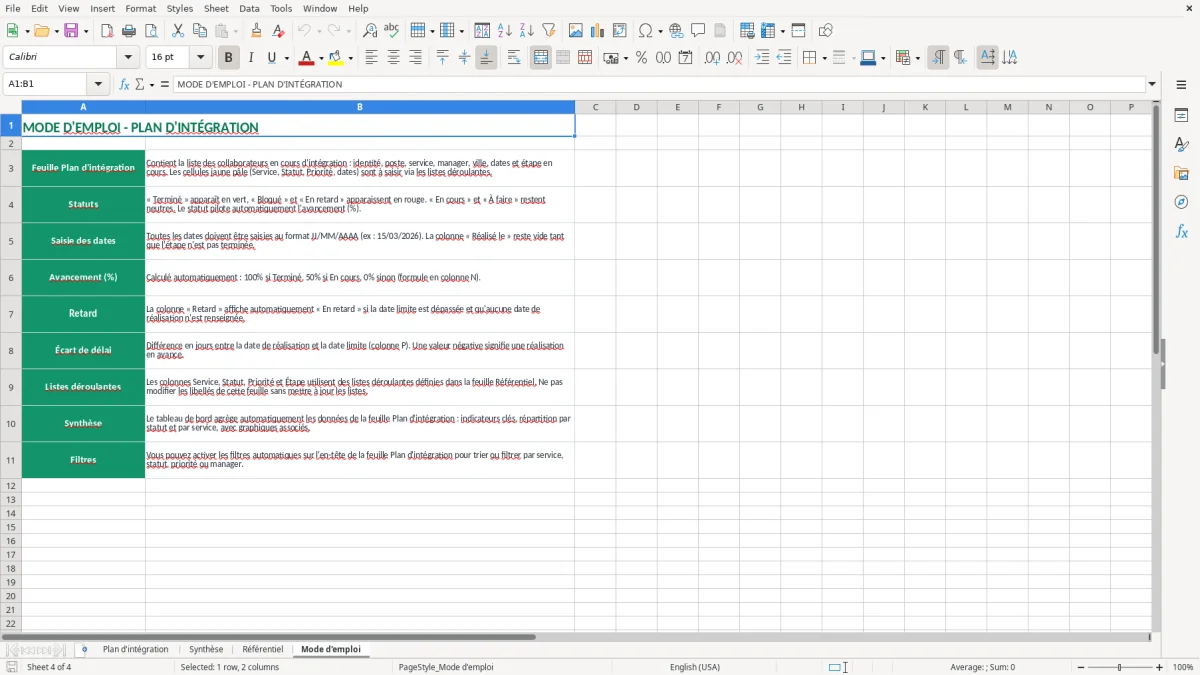Open the Function Wizard
1200x675 pixels.
[125, 84]
